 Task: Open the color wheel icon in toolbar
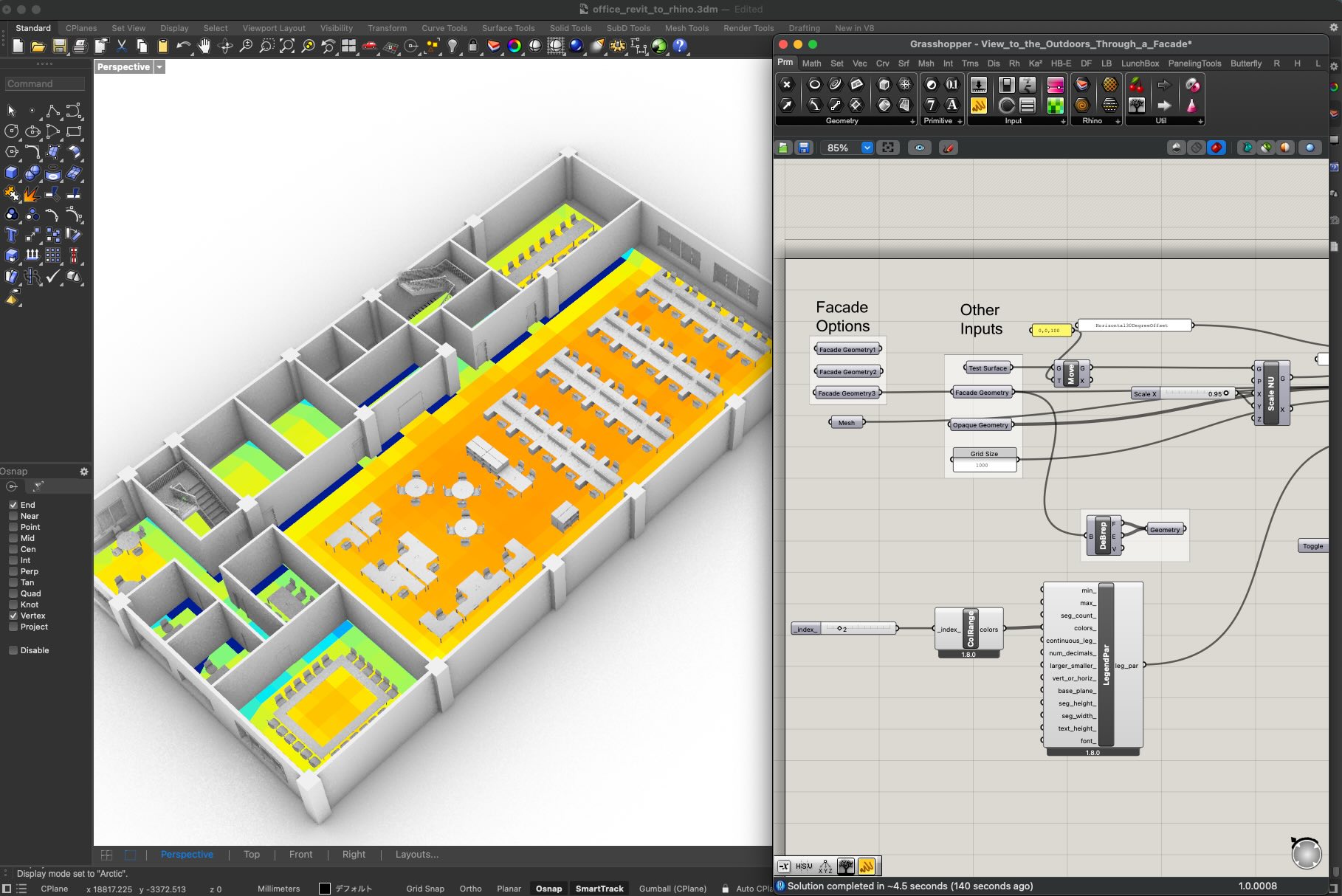click(515, 46)
